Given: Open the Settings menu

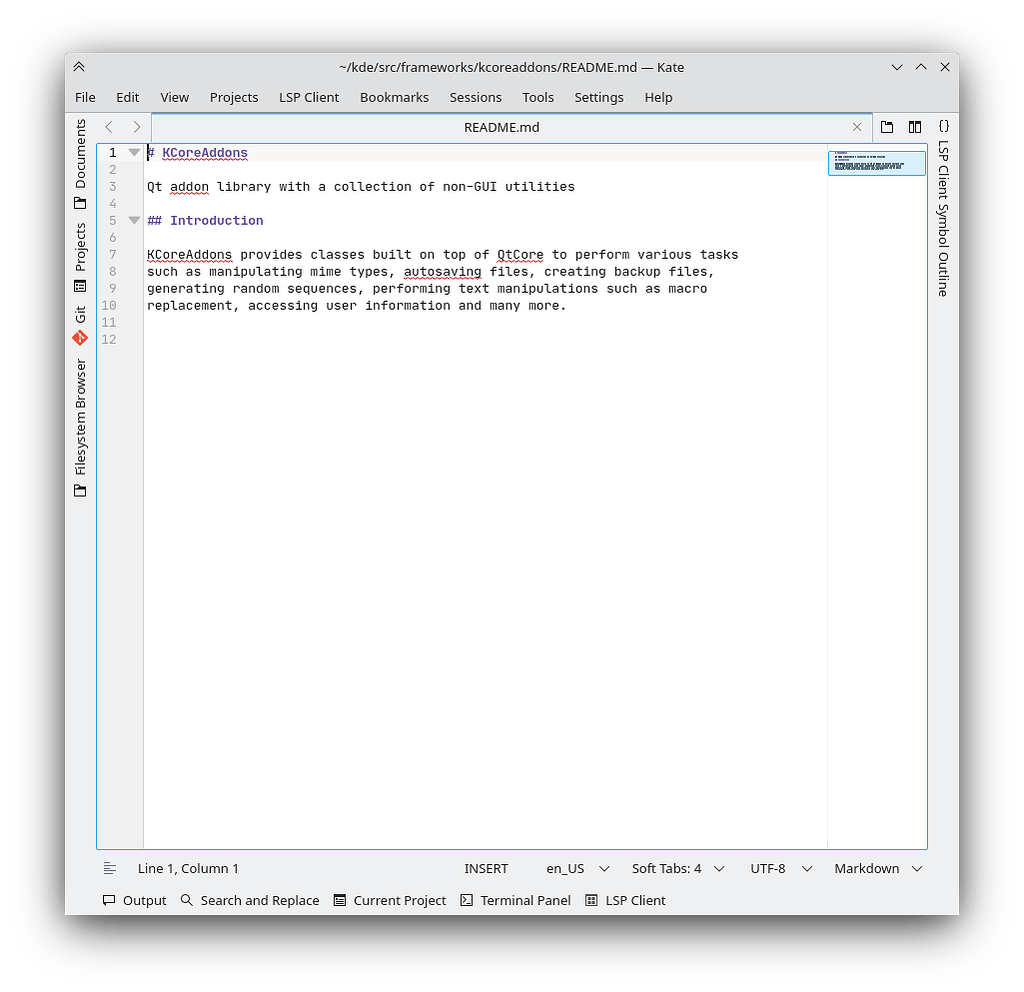Looking at the screenshot, I should click(599, 97).
